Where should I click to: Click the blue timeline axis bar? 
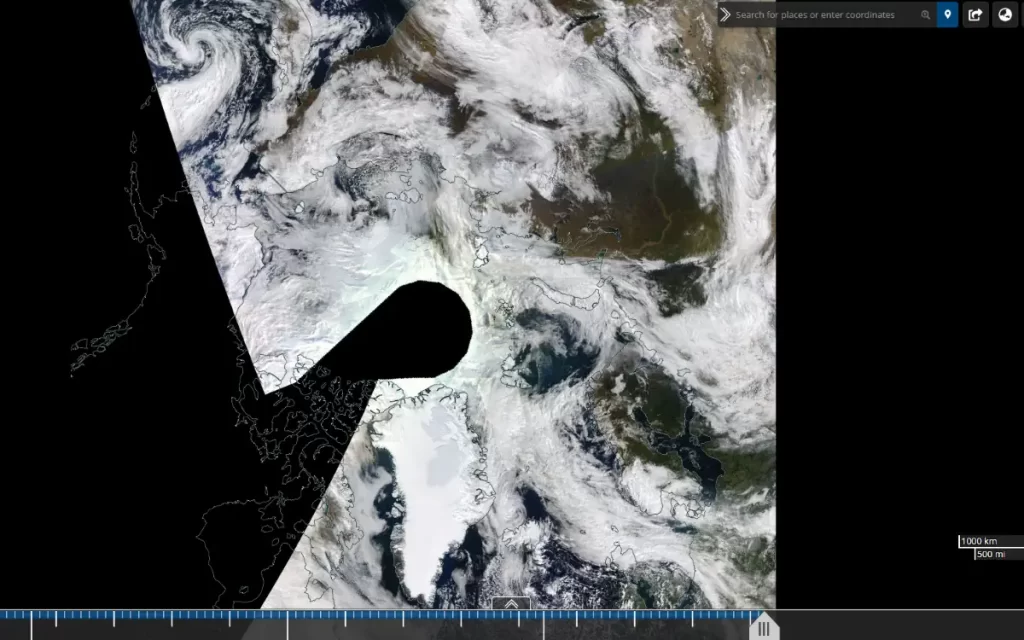(x=379, y=615)
